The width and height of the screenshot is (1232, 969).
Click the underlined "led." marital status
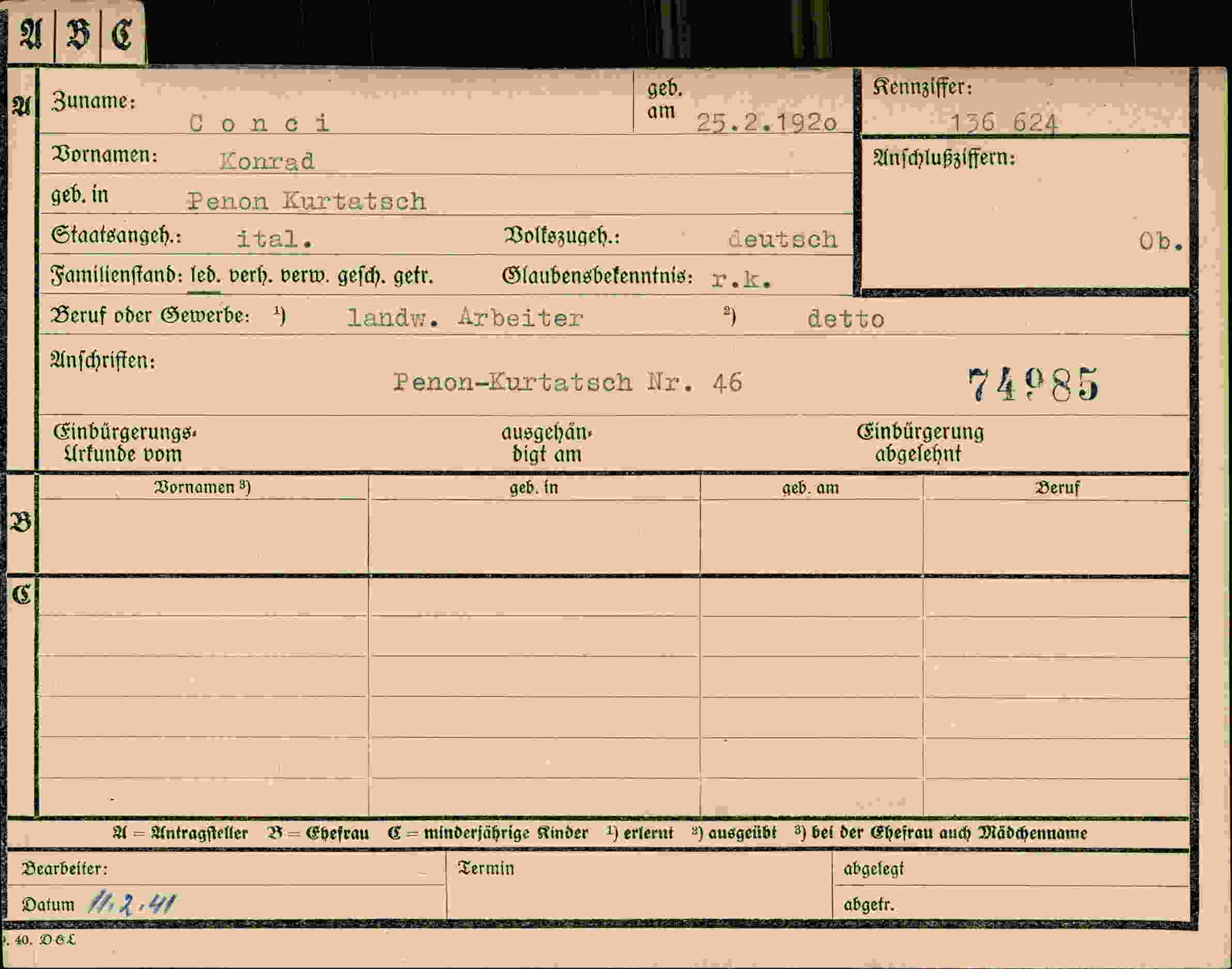206,276
